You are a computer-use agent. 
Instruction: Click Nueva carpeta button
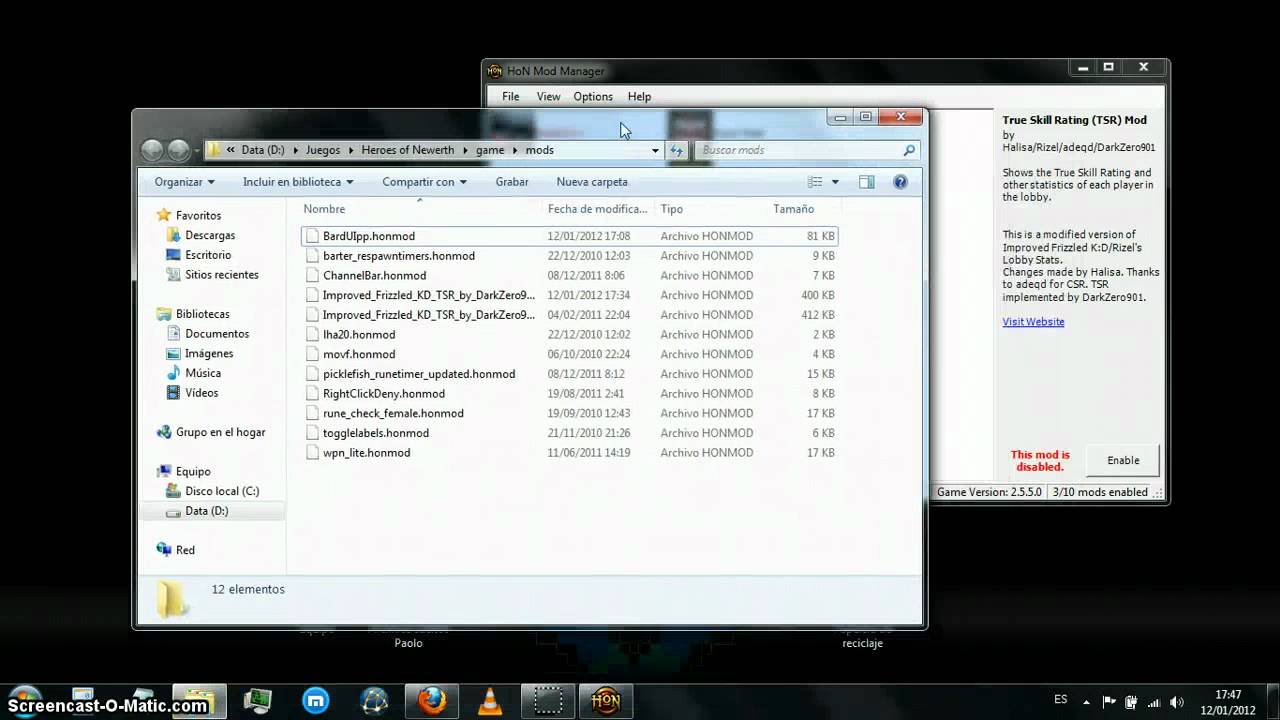592,182
